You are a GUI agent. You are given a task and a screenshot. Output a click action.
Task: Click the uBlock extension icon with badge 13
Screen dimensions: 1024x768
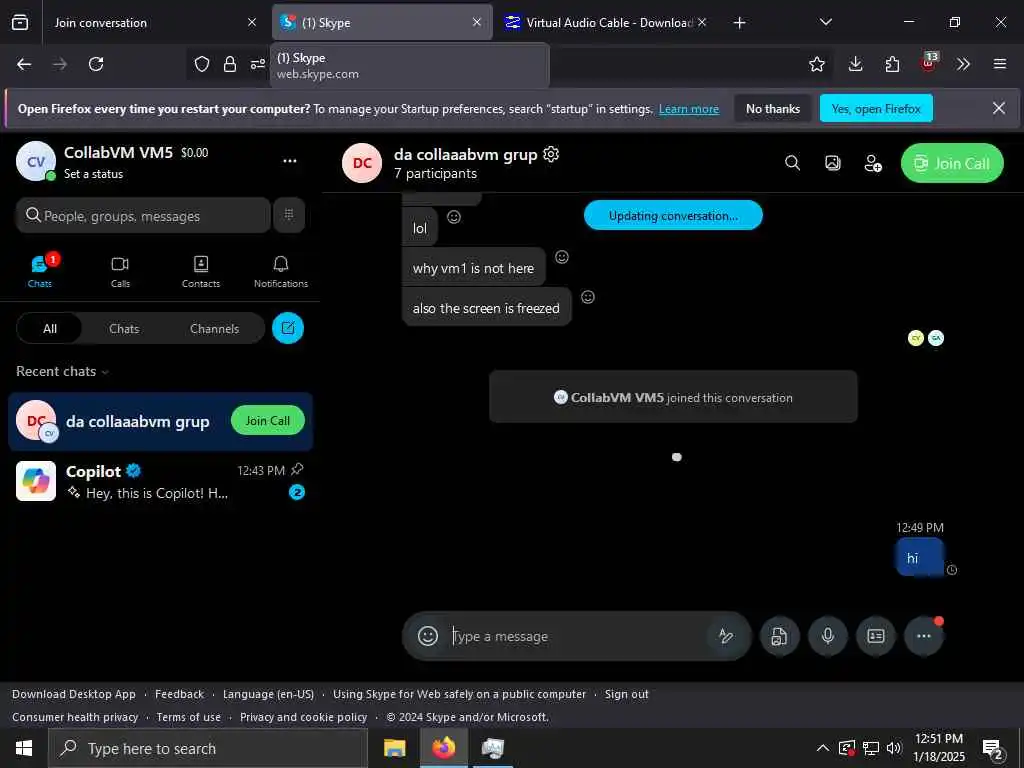[x=929, y=63]
